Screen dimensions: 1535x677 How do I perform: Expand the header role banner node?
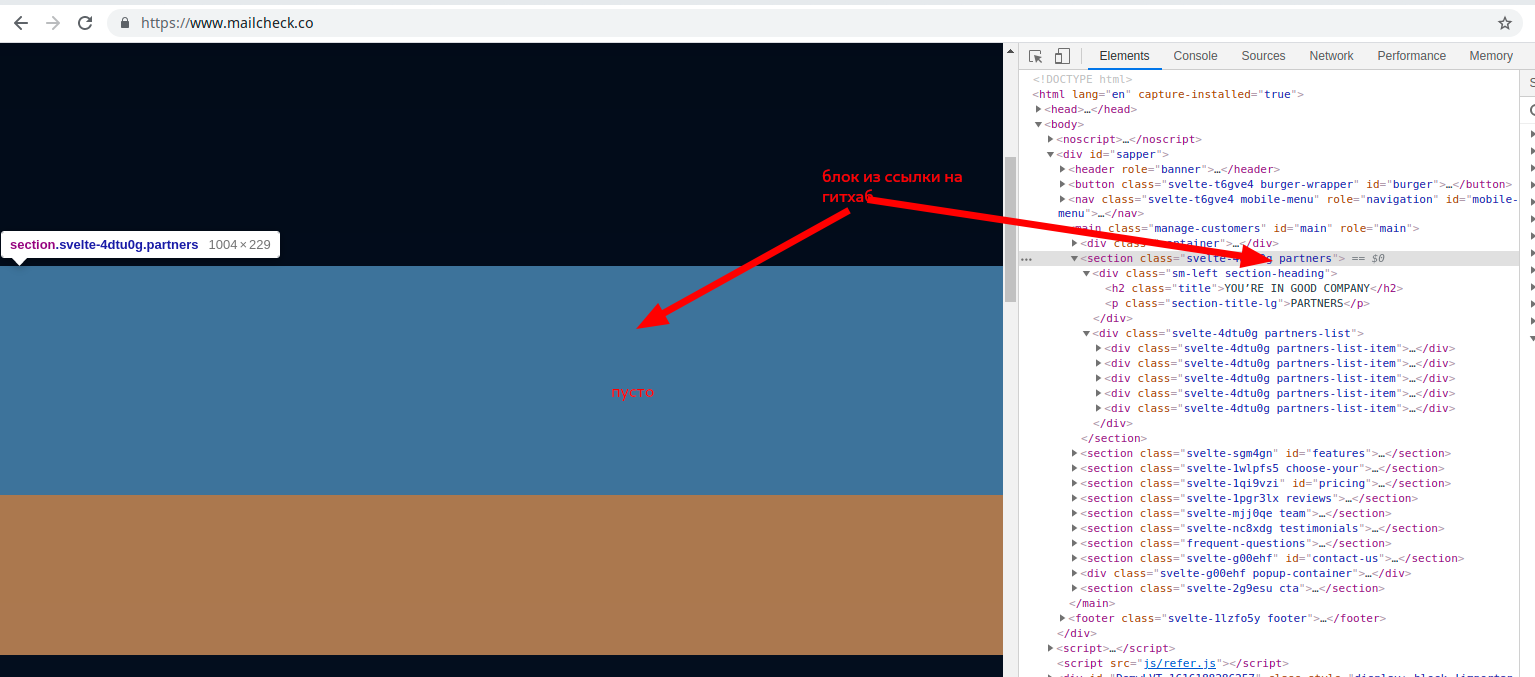pos(1062,169)
